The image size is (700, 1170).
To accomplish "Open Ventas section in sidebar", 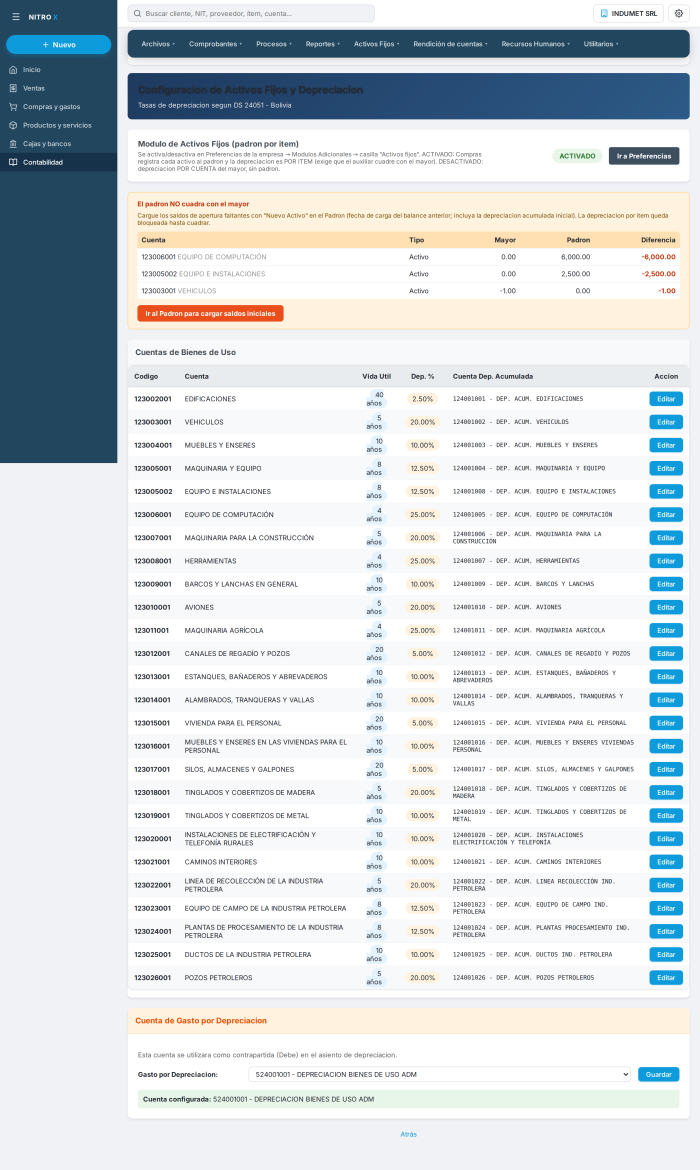I will [x=58, y=88].
